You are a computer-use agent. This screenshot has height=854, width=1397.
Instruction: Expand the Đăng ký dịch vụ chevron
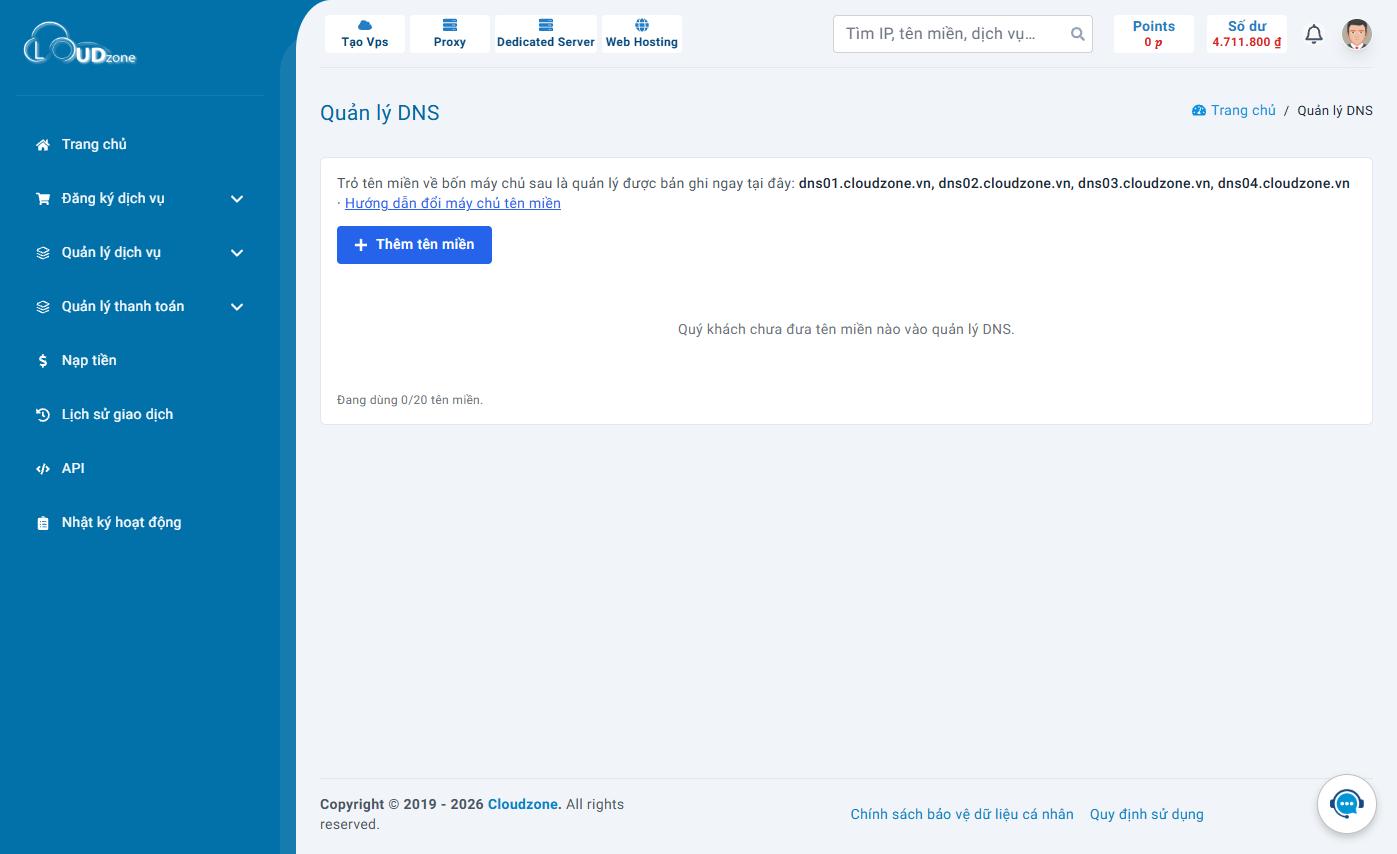(x=237, y=199)
